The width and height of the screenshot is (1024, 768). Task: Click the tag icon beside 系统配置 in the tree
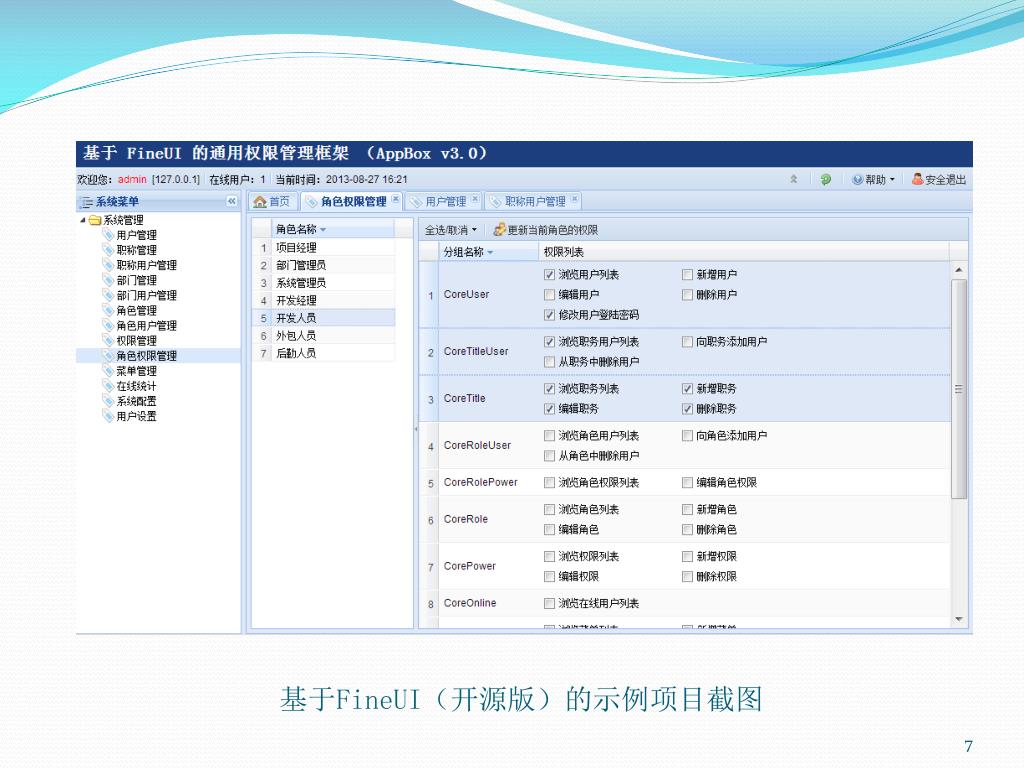(108, 401)
